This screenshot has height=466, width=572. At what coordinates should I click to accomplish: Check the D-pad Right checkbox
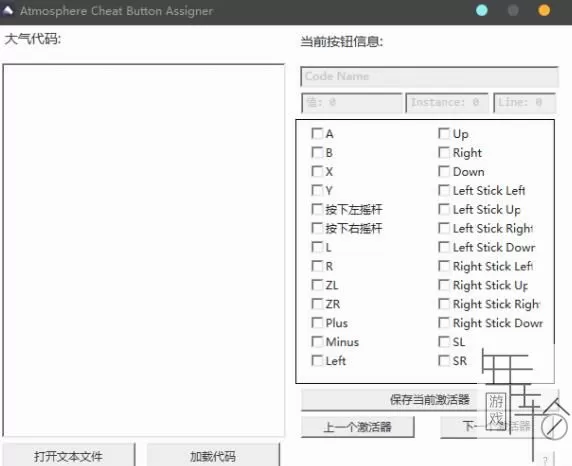point(444,153)
